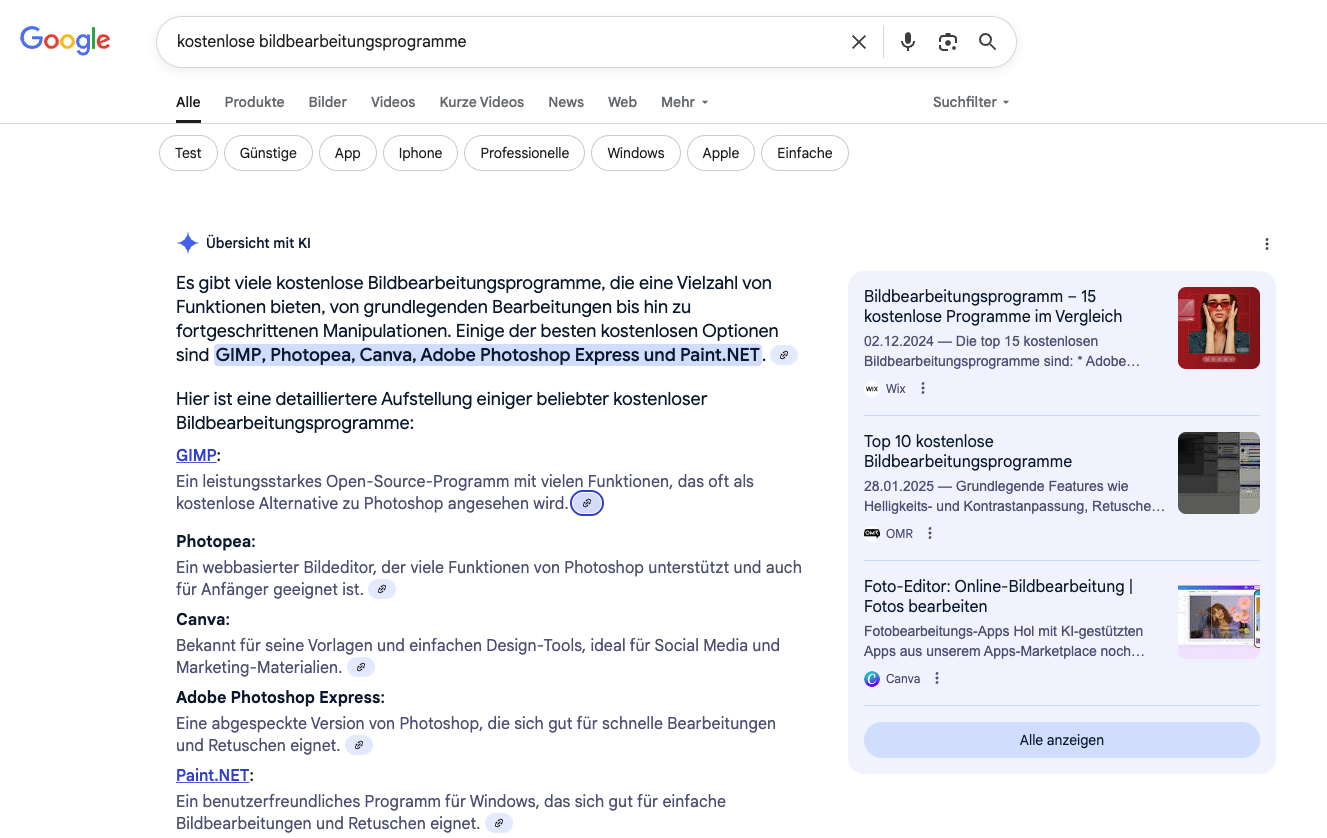Clear the search box text
This screenshot has height=838, width=1327.
pyautogui.click(x=858, y=42)
